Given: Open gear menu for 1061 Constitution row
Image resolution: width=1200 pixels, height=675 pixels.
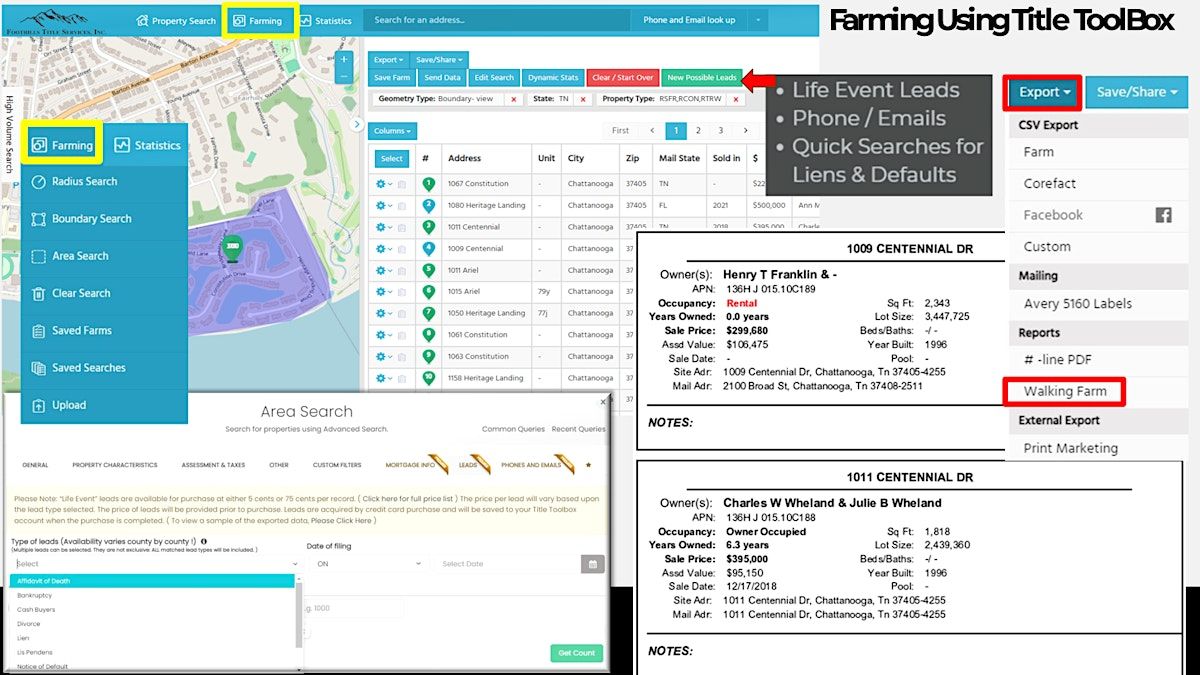Looking at the screenshot, I should tap(384, 335).
